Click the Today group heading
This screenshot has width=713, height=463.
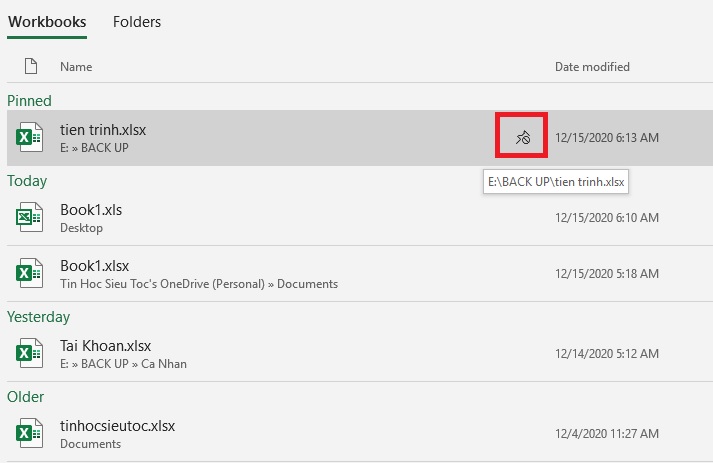[x=27, y=181]
